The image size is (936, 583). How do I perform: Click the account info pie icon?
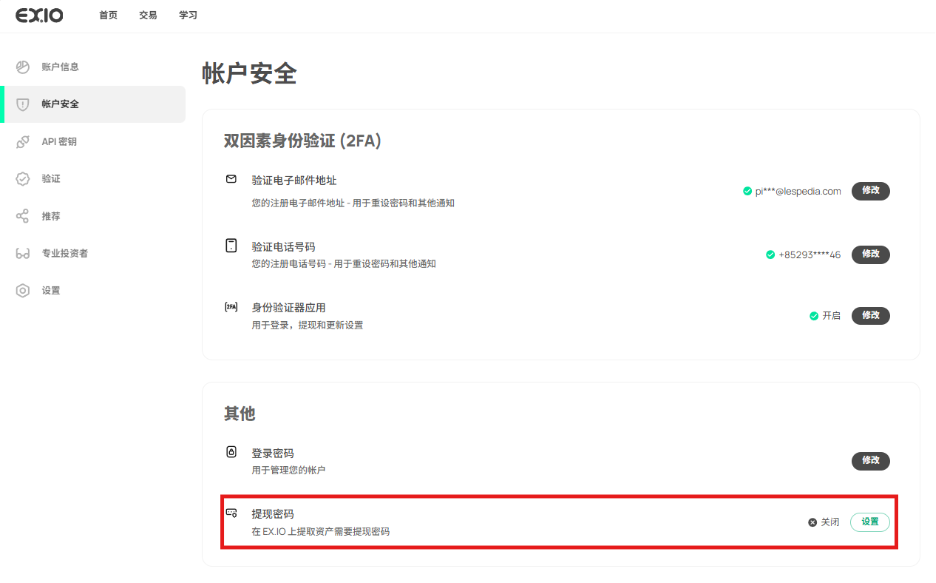coord(22,67)
